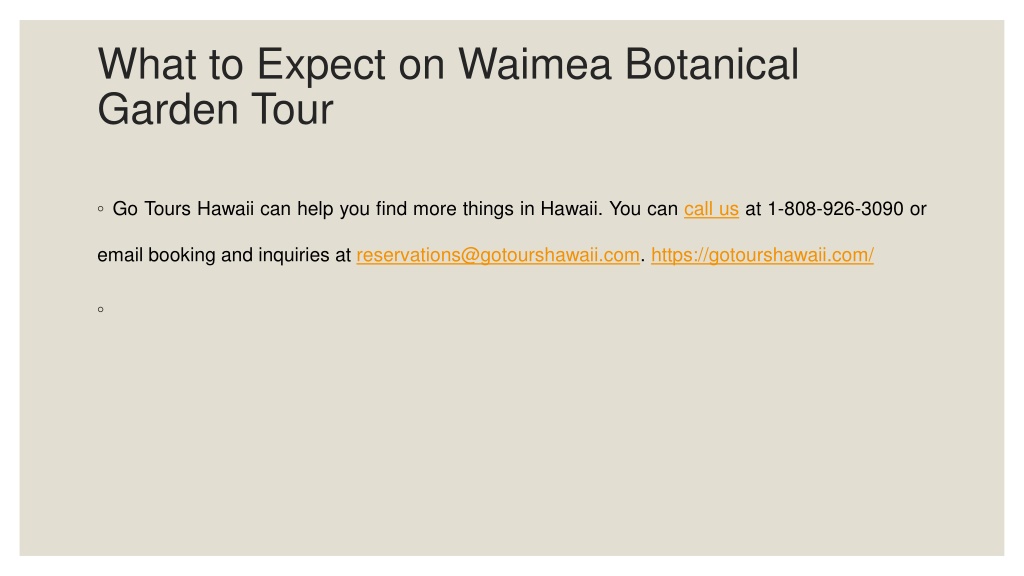This screenshot has height=576, width=1024.
Task: Click the phone number 1-808-926-3090
Action: pos(835,209)
